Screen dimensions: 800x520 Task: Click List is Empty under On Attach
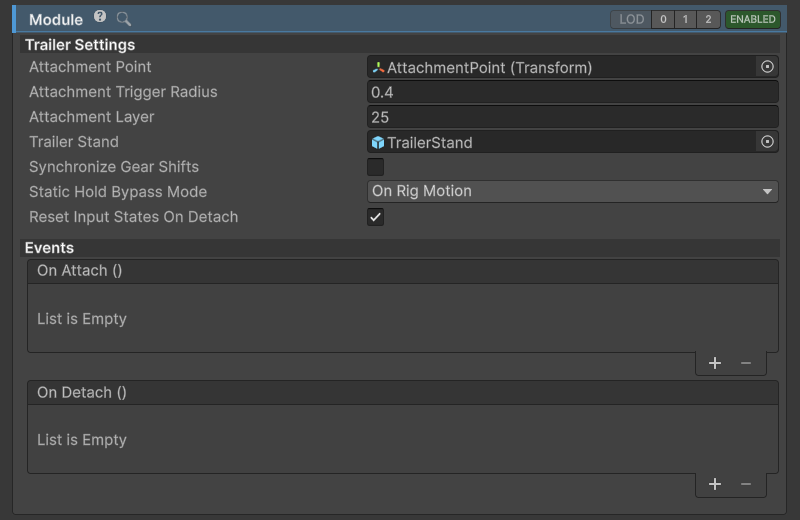pos(82,319)
